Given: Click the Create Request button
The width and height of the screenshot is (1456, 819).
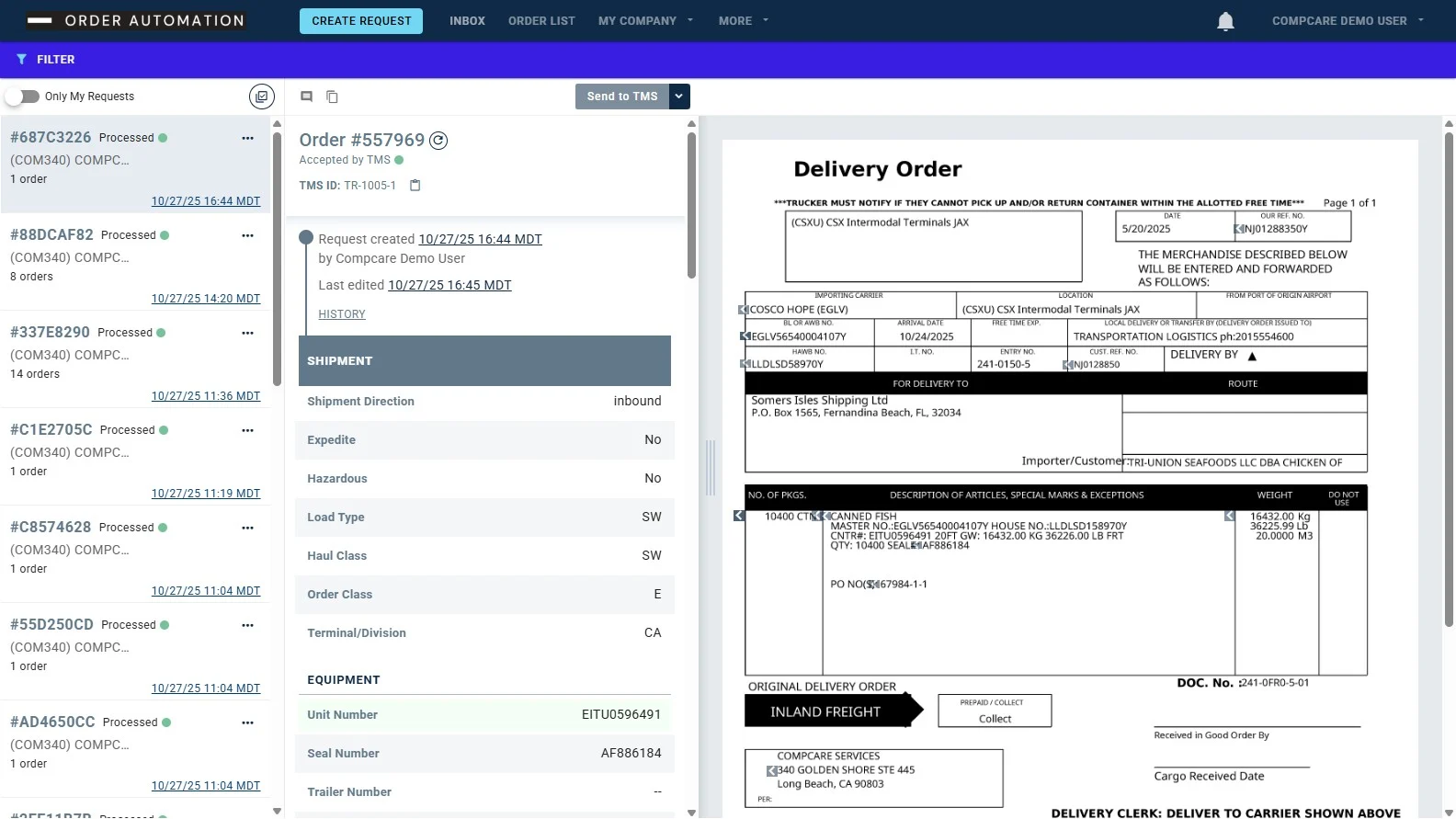Looking at the screenshot, I should pyautogui.click(x=361, y=21).
